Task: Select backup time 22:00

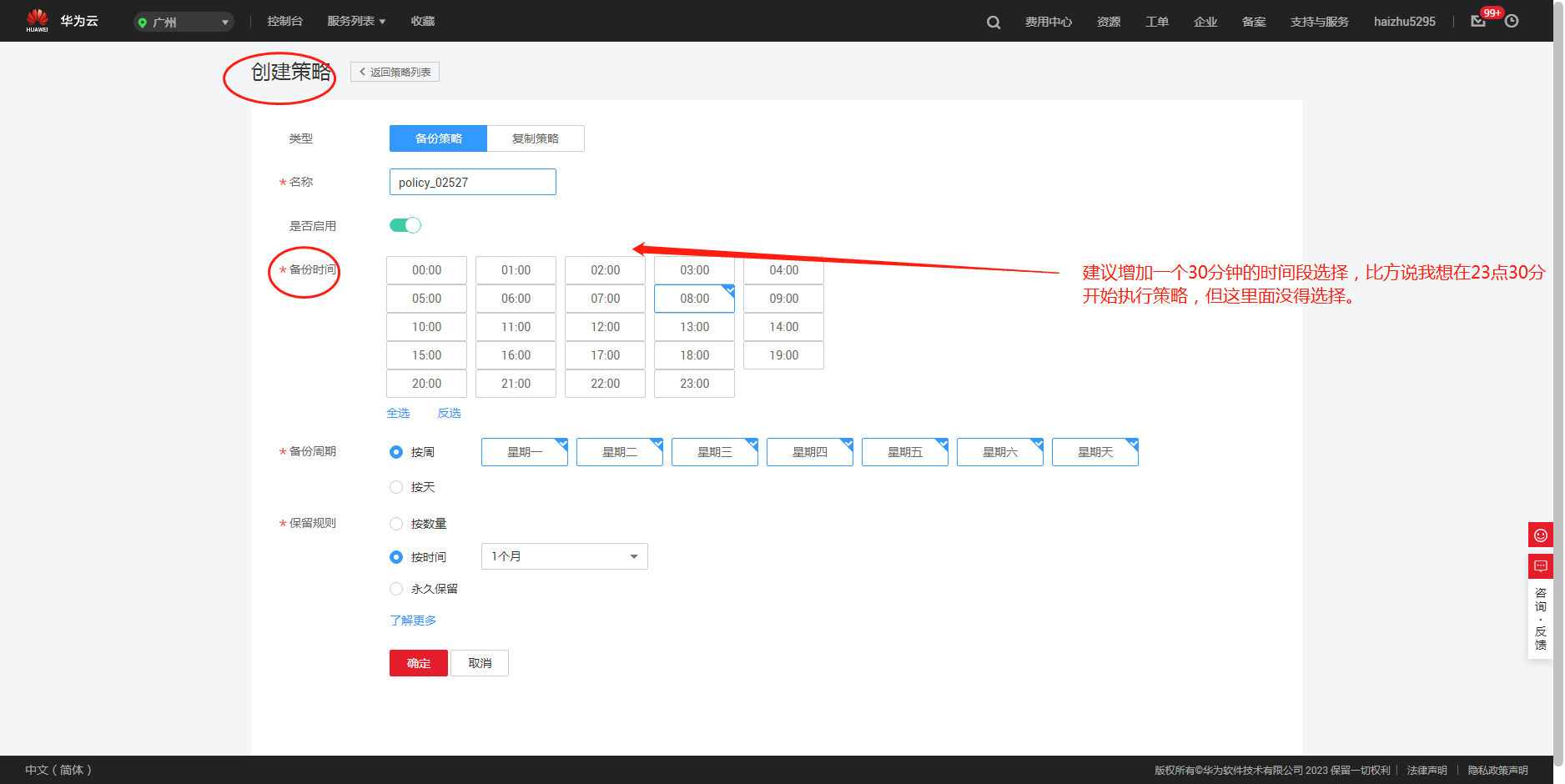Action: pyautogui.click(x=605, y=384)
